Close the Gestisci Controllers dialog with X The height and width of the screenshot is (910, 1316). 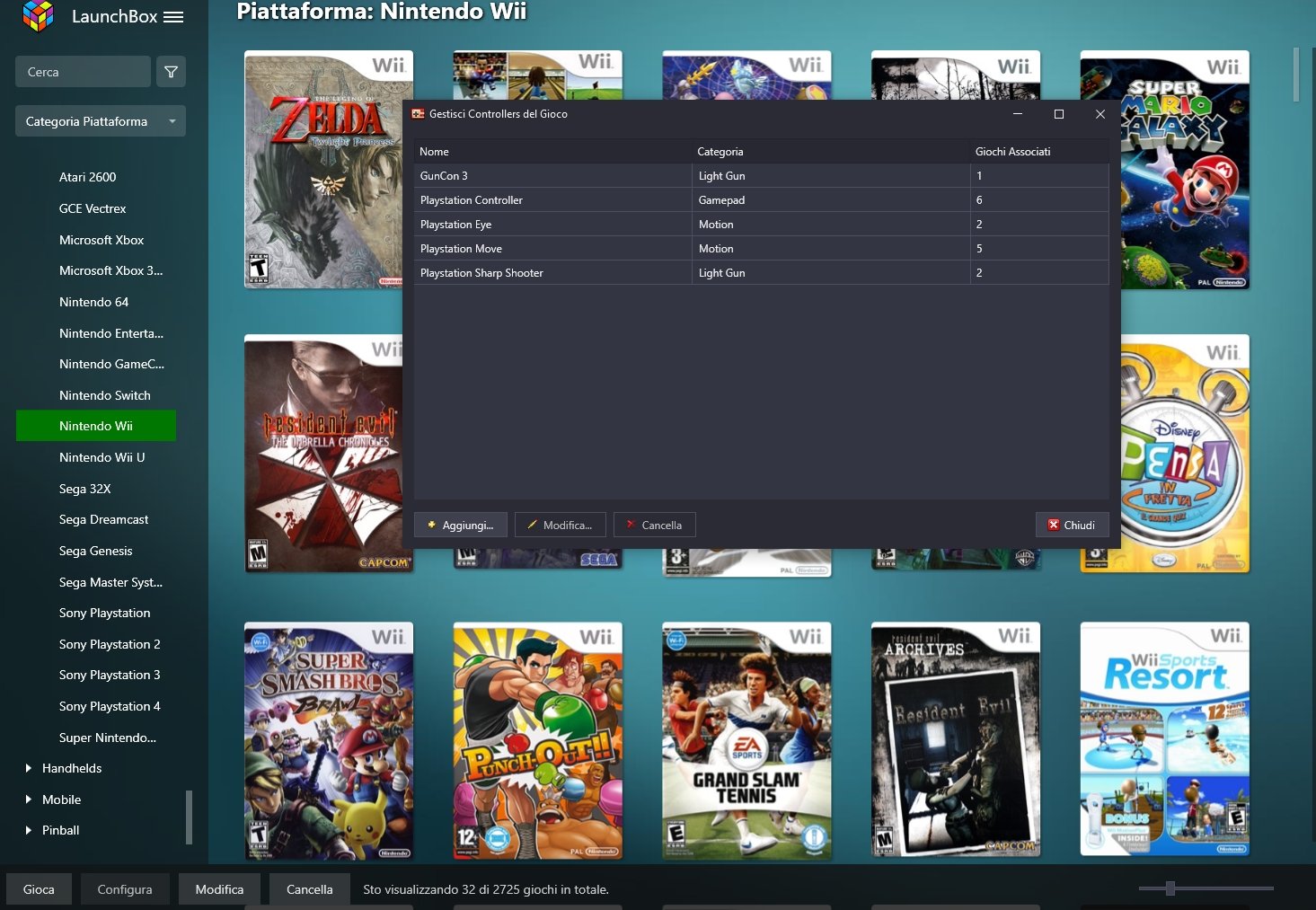tap(1100, 114)
